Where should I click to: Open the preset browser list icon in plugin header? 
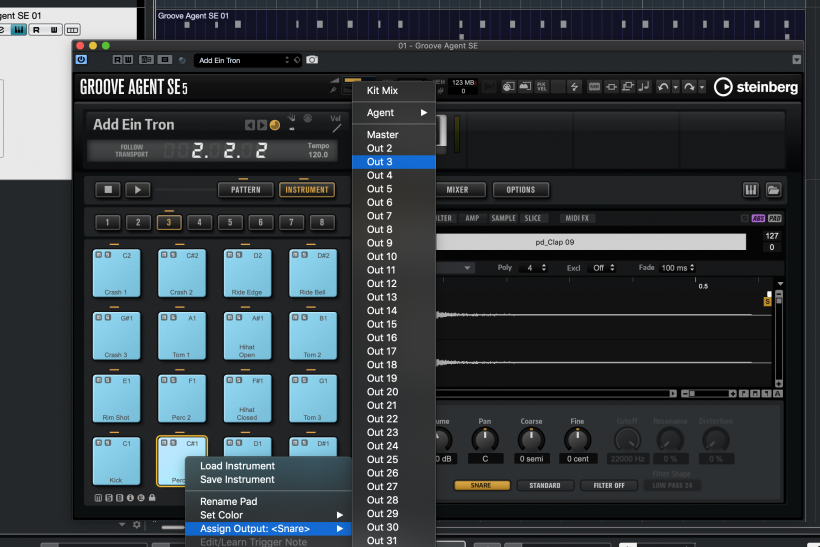coord(165,60)
